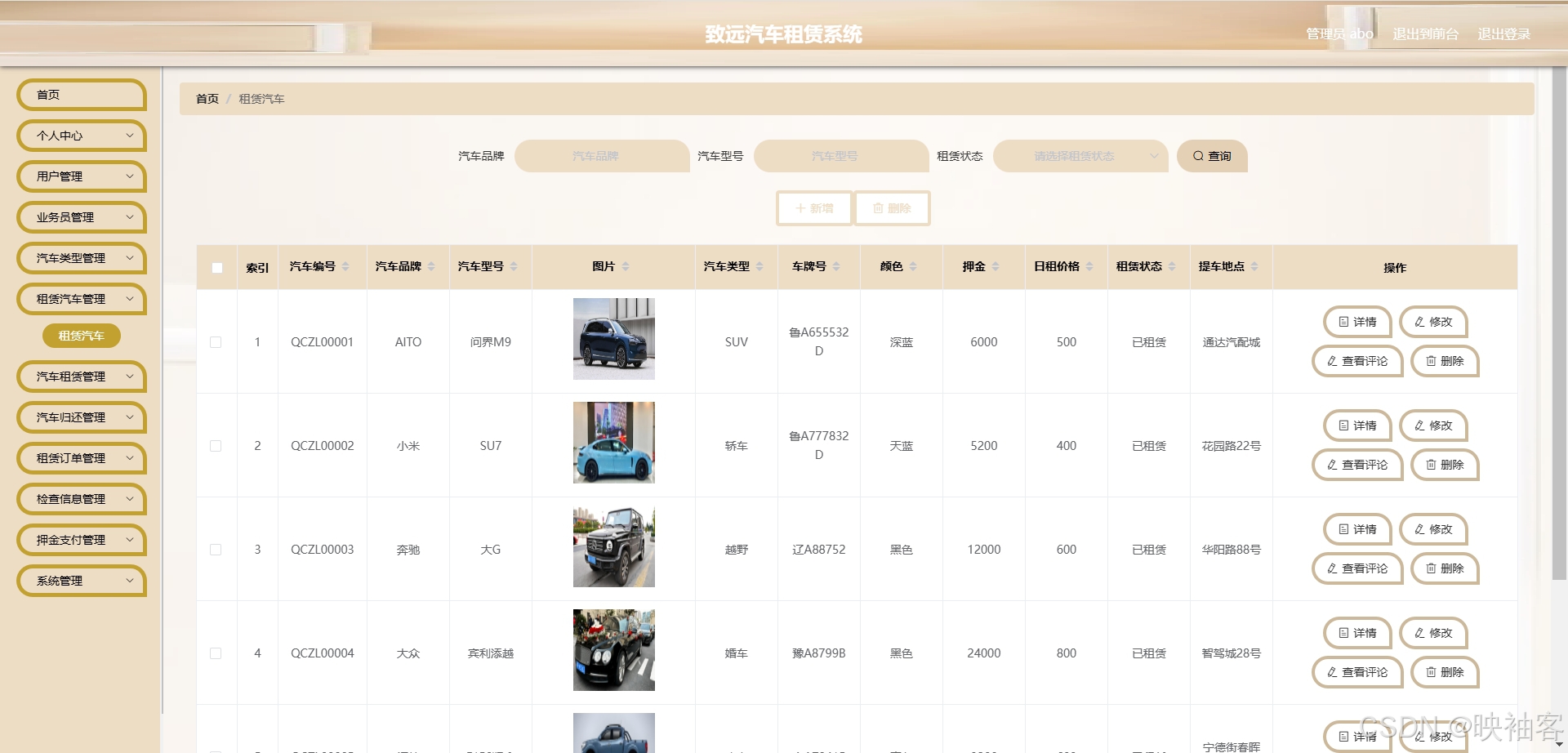This screenshot has height=753, width=1568.
Task: Sort by 提车地点 column arrows
Action: pos(1254,266)
